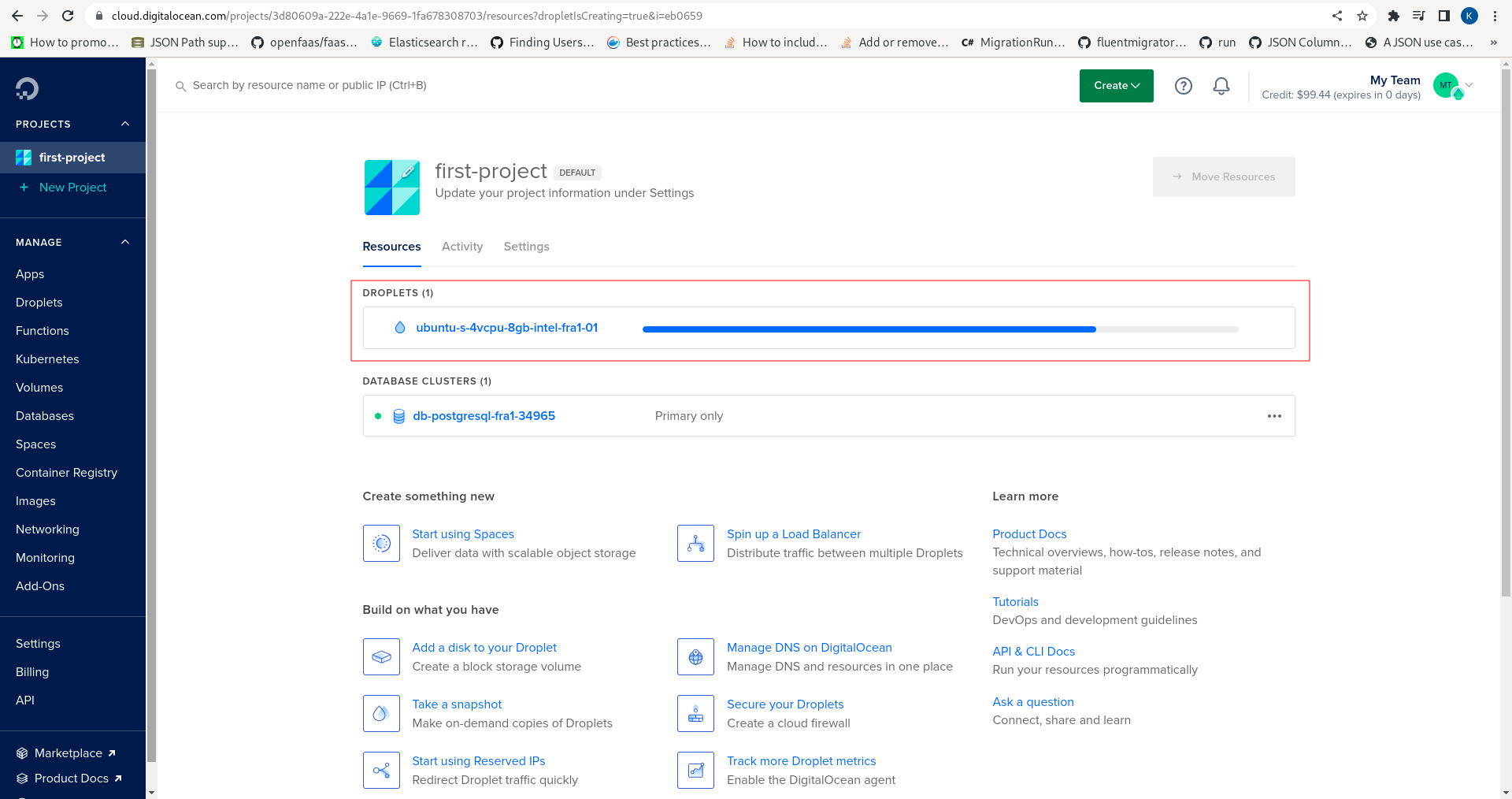The image size is (1512, 799).
Task: Click the Spaces icon under Create something new
Action: 381,543
